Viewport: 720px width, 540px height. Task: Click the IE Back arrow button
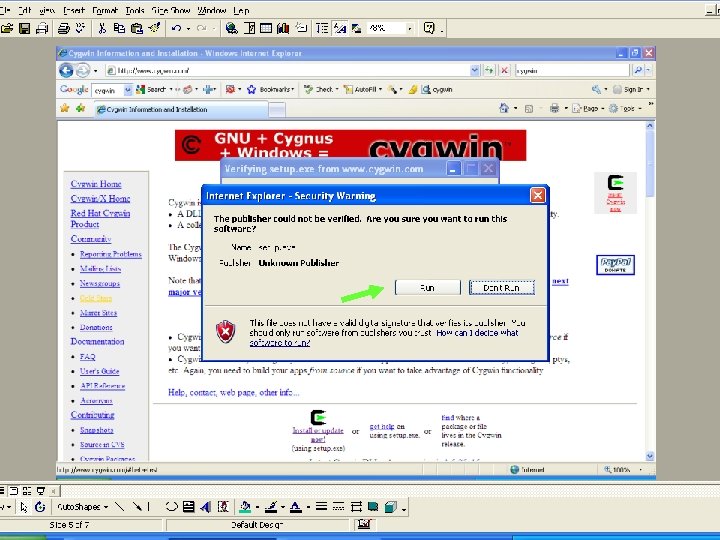(x=66, y=70)
